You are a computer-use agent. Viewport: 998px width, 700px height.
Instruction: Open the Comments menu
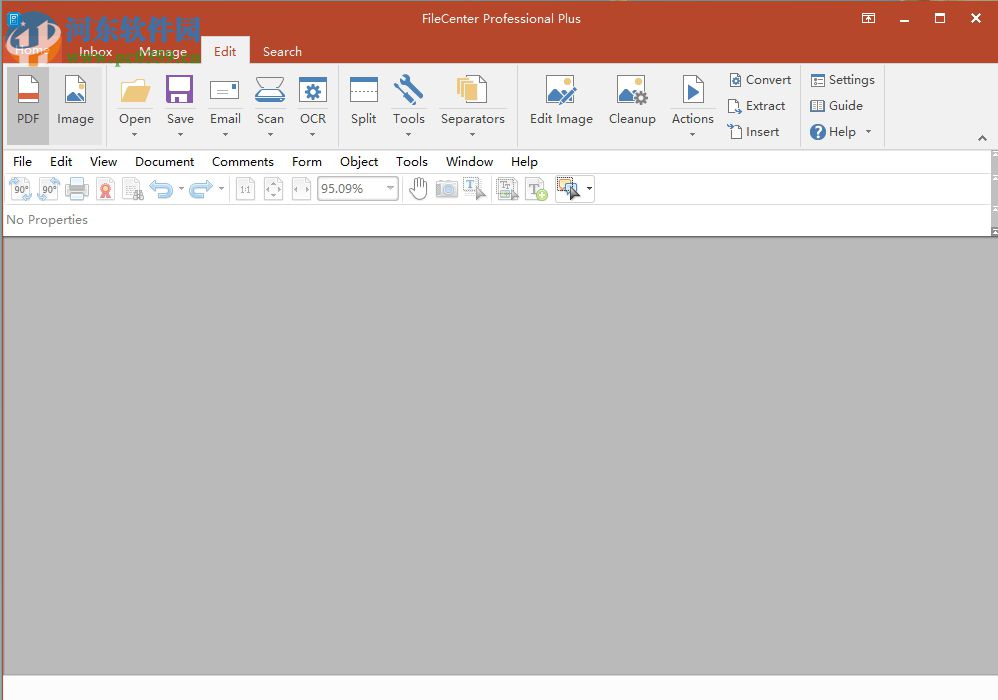tap(242, 161)
